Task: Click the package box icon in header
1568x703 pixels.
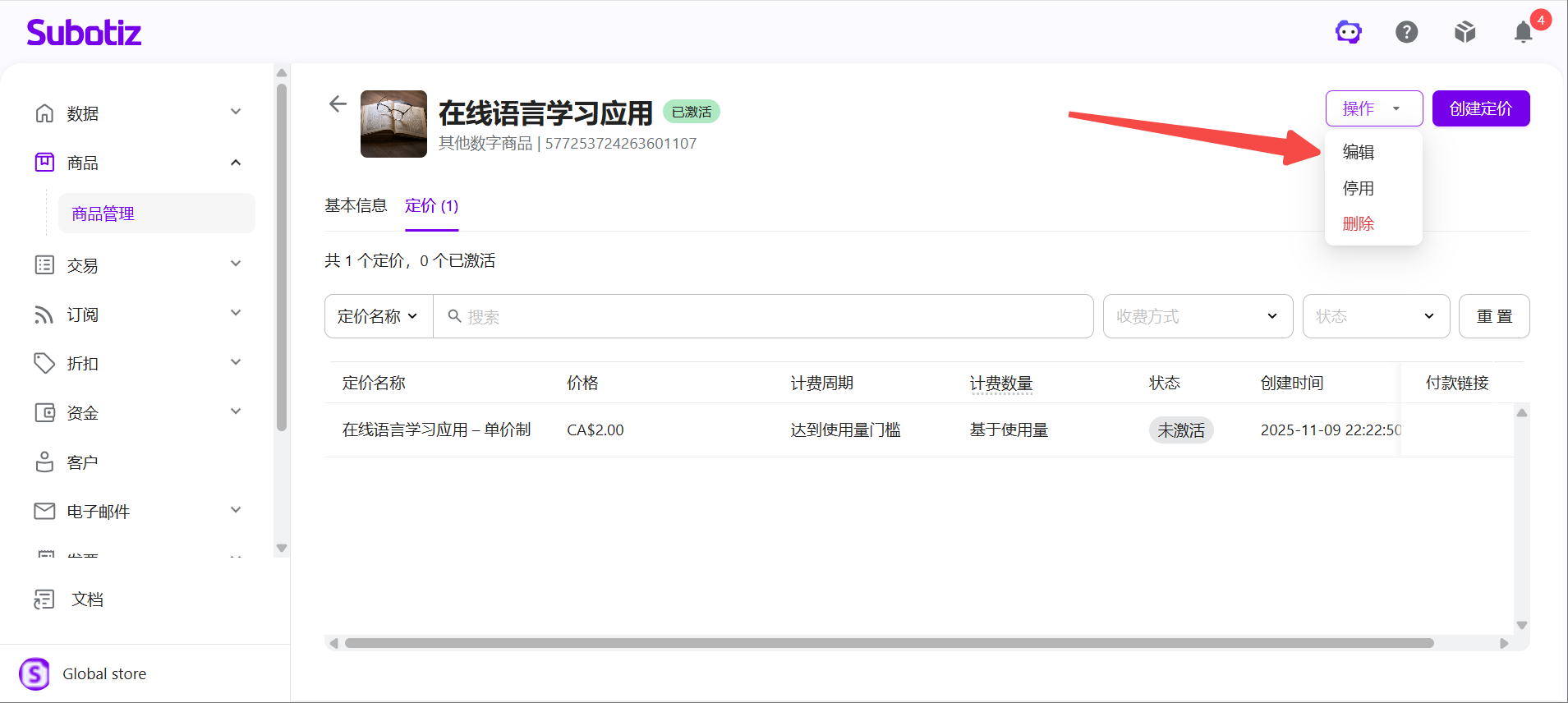Action: pos(1465,32)
